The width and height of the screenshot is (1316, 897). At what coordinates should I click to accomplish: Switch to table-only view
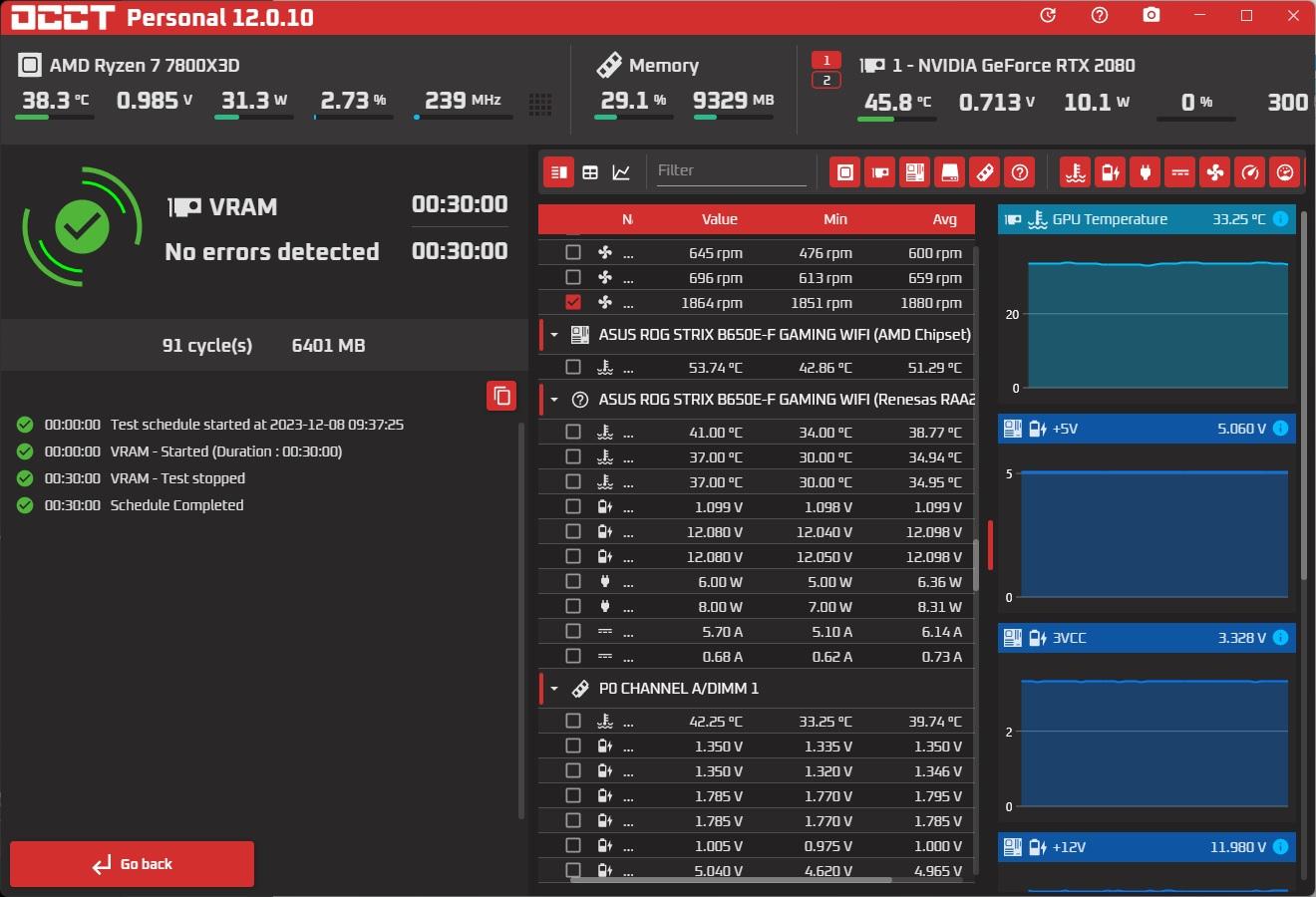coord(590,172)
